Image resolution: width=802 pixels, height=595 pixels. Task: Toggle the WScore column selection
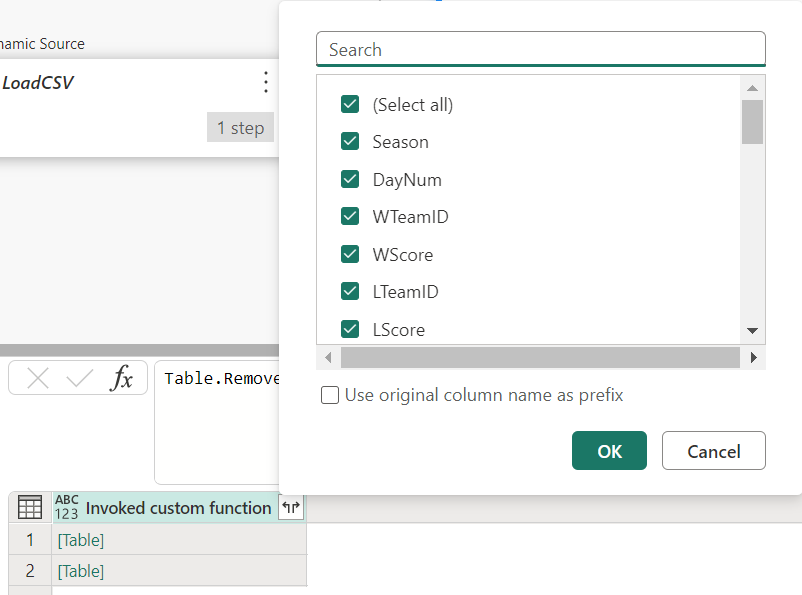(x=350, y=254)
